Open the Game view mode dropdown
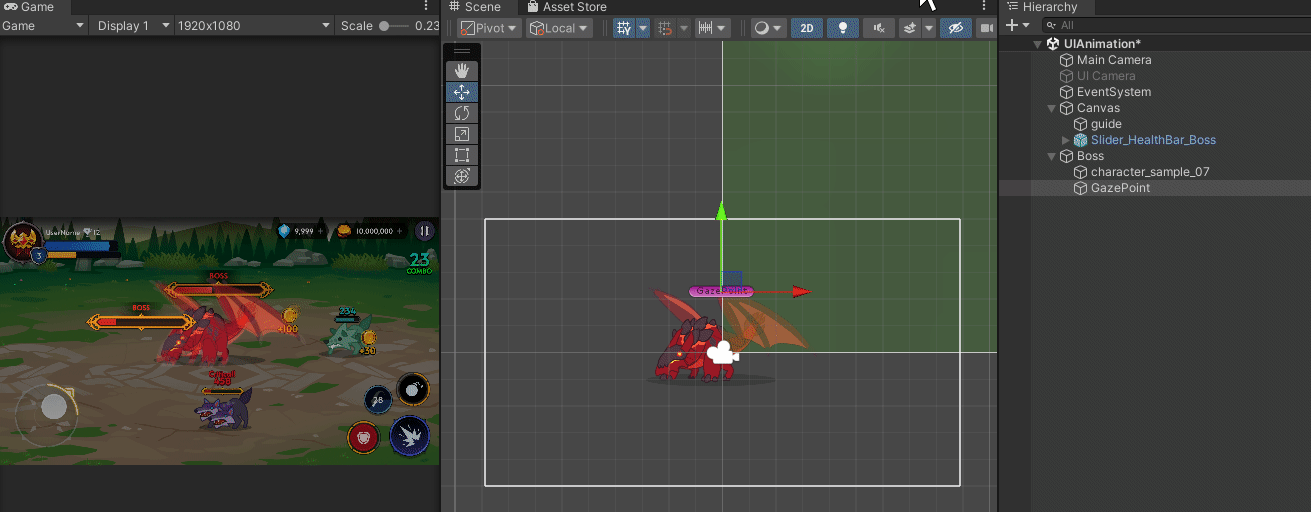This screenshot has height=512, width=1311. point(43,25)
